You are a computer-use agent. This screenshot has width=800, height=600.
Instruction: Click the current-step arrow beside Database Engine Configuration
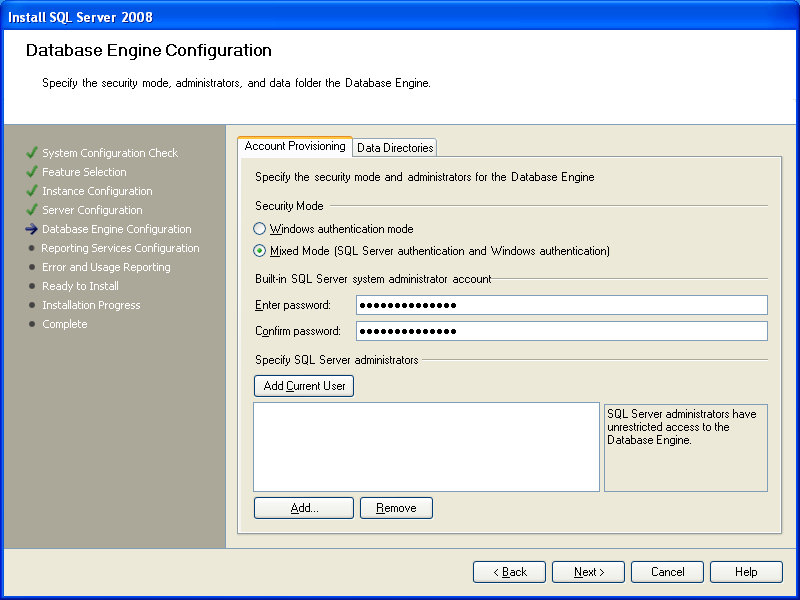tap(32, 229)
